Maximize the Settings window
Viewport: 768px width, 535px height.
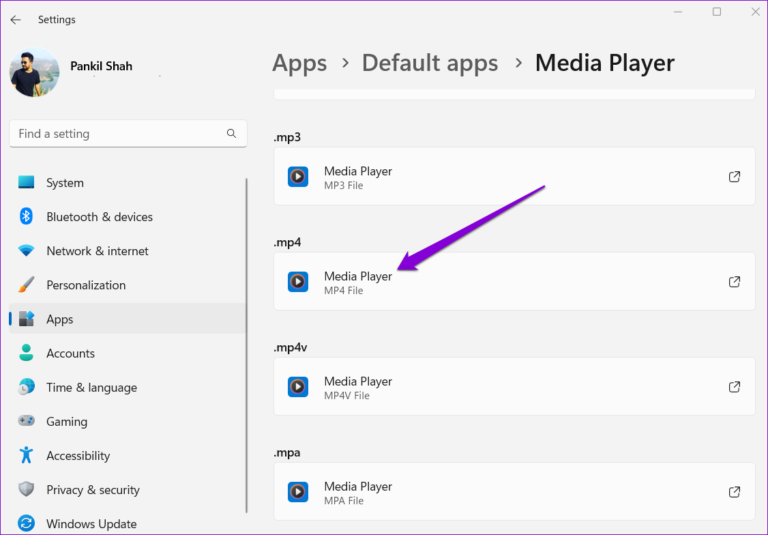(717, 12)
